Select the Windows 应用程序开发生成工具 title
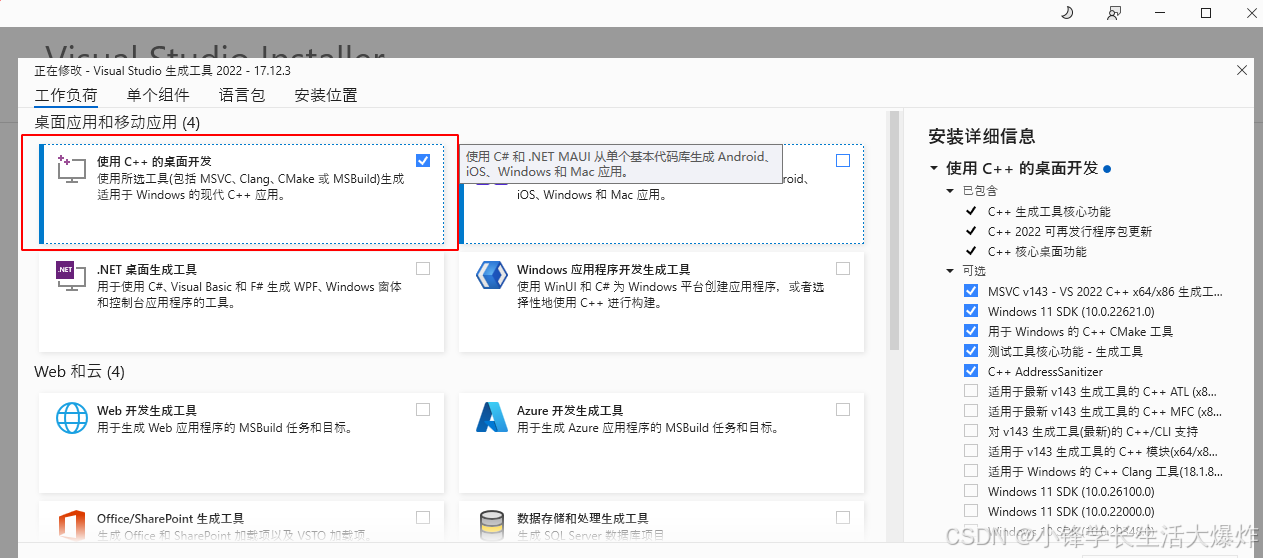 [x=604, y=270]
